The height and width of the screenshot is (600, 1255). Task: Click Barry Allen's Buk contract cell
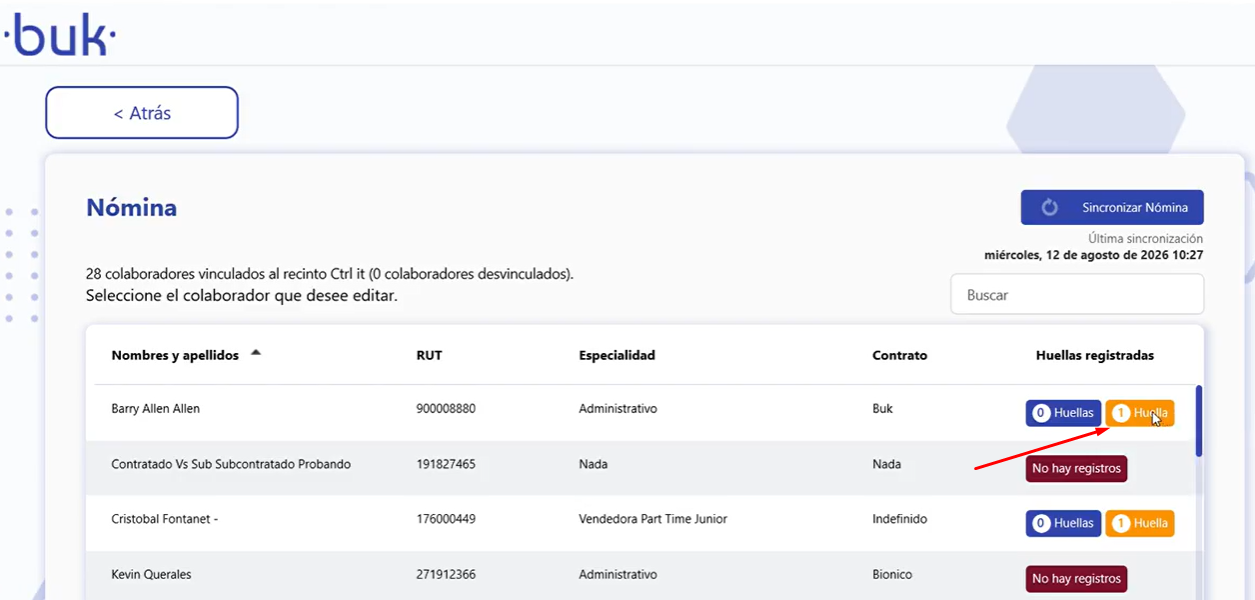point(882,409)
